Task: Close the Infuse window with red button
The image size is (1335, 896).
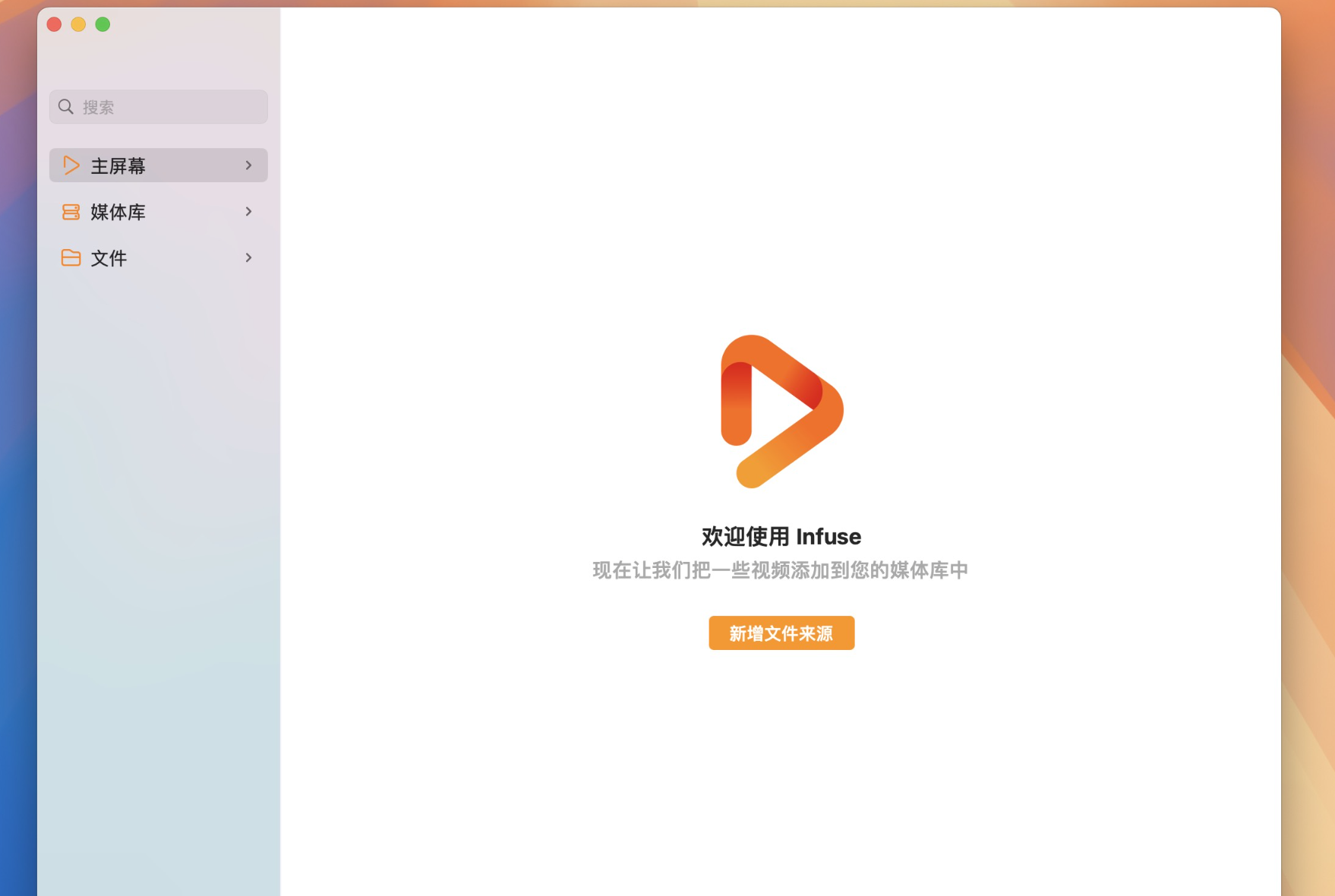Action: [54, 24]
